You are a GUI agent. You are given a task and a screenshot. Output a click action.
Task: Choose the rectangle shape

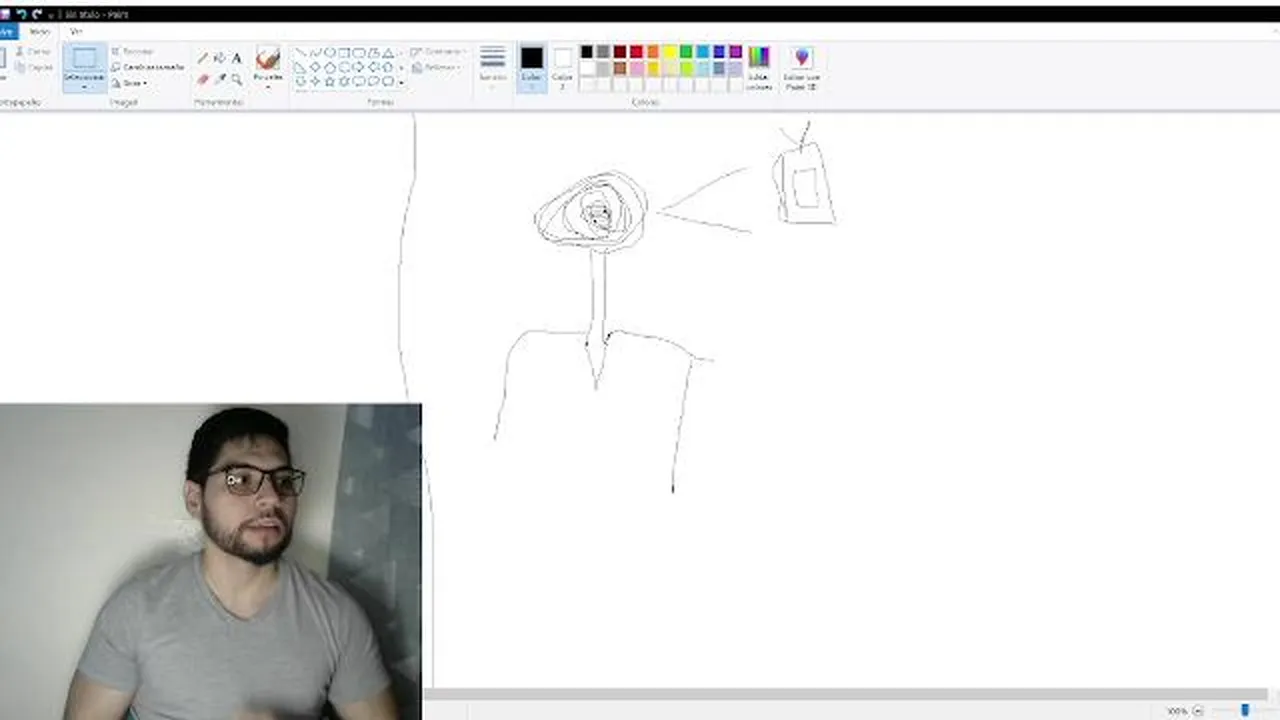click(344, 53)
